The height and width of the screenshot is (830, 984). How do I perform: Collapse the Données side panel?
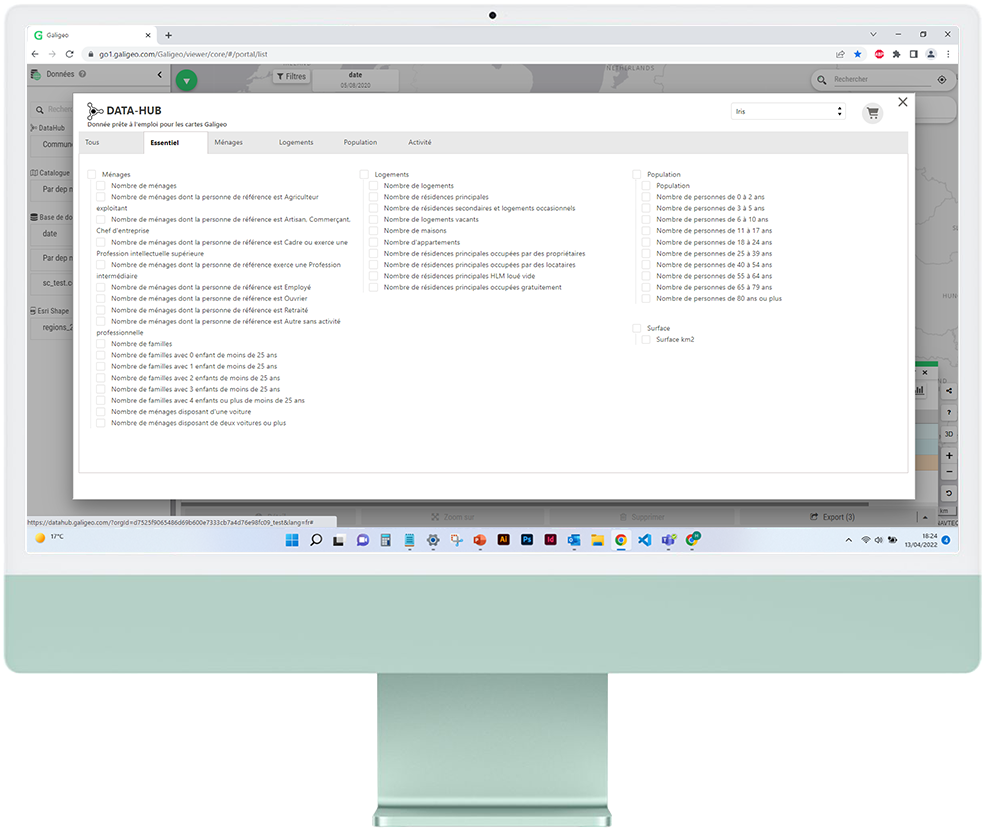160,74
